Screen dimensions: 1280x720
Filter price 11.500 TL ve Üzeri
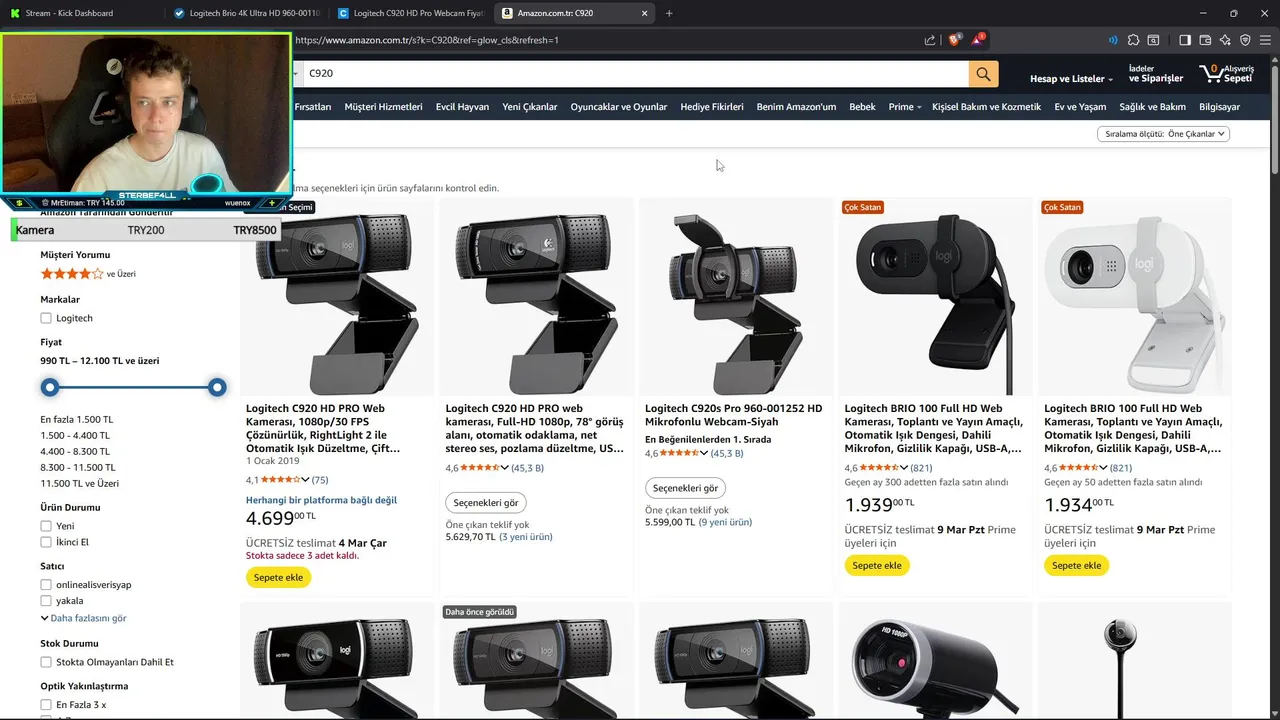coord(80,484)
